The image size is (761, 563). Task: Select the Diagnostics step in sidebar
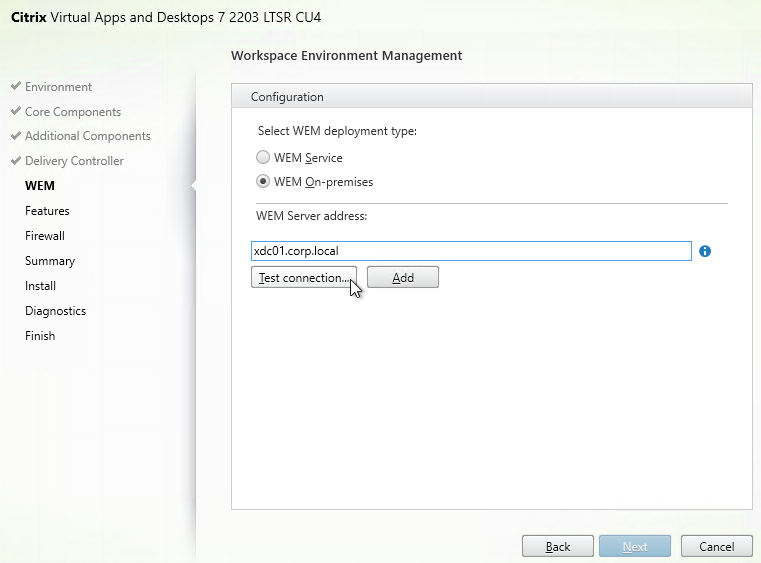click(x=55, y=311)
